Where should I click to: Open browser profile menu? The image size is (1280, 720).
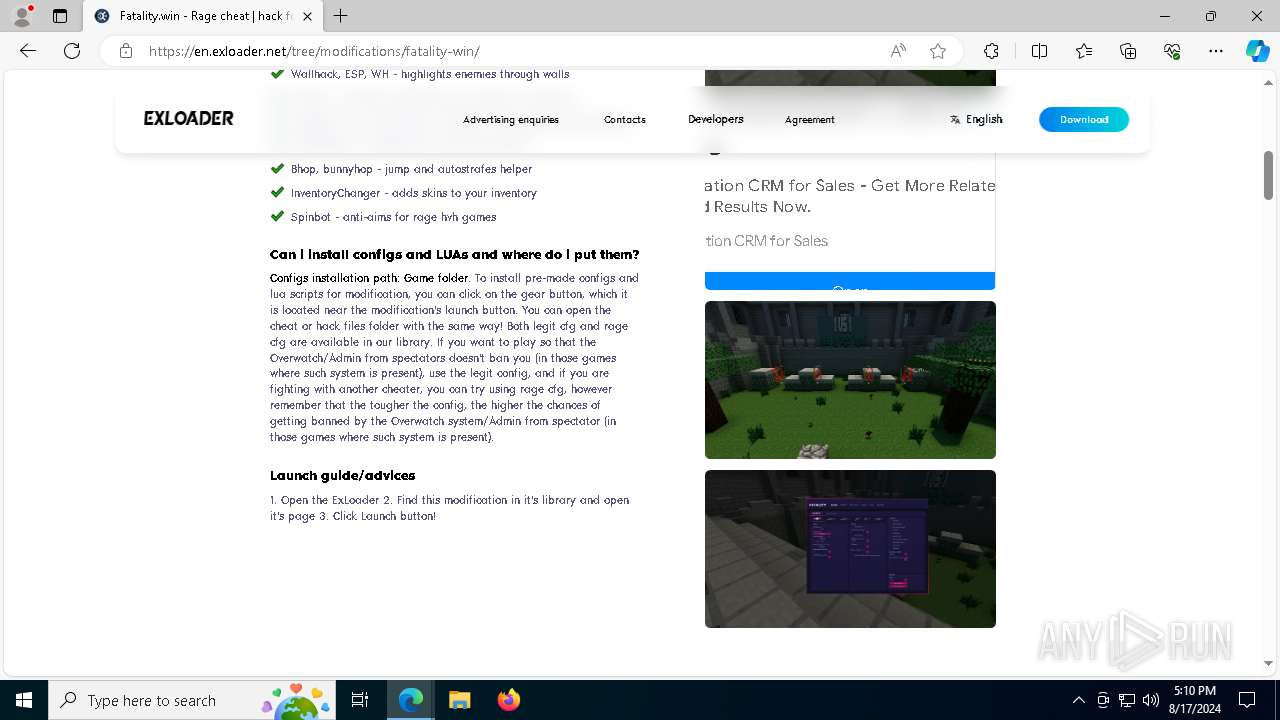click(22, 16)
